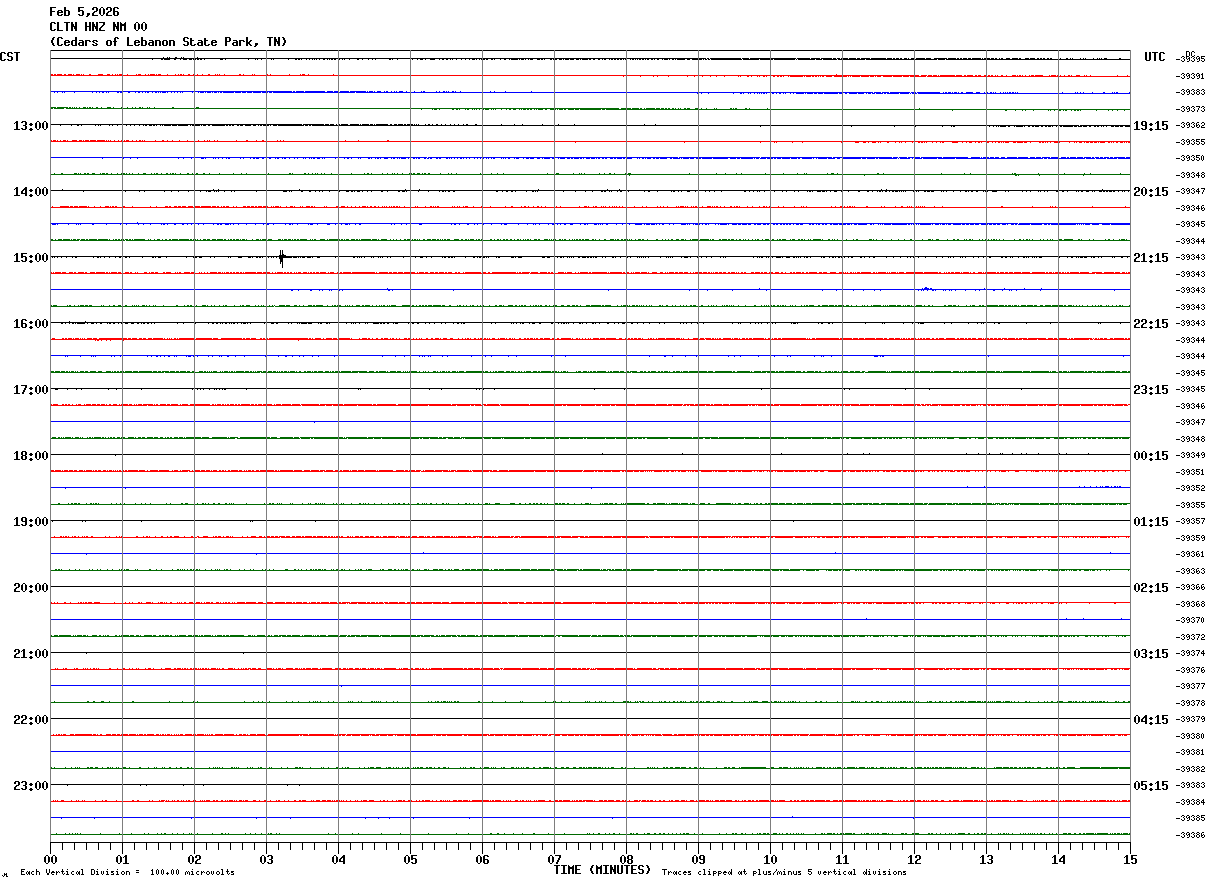Click minute tick label 09 on bottom axis
The image size is (1210, 886).
(x=698, y=859)
